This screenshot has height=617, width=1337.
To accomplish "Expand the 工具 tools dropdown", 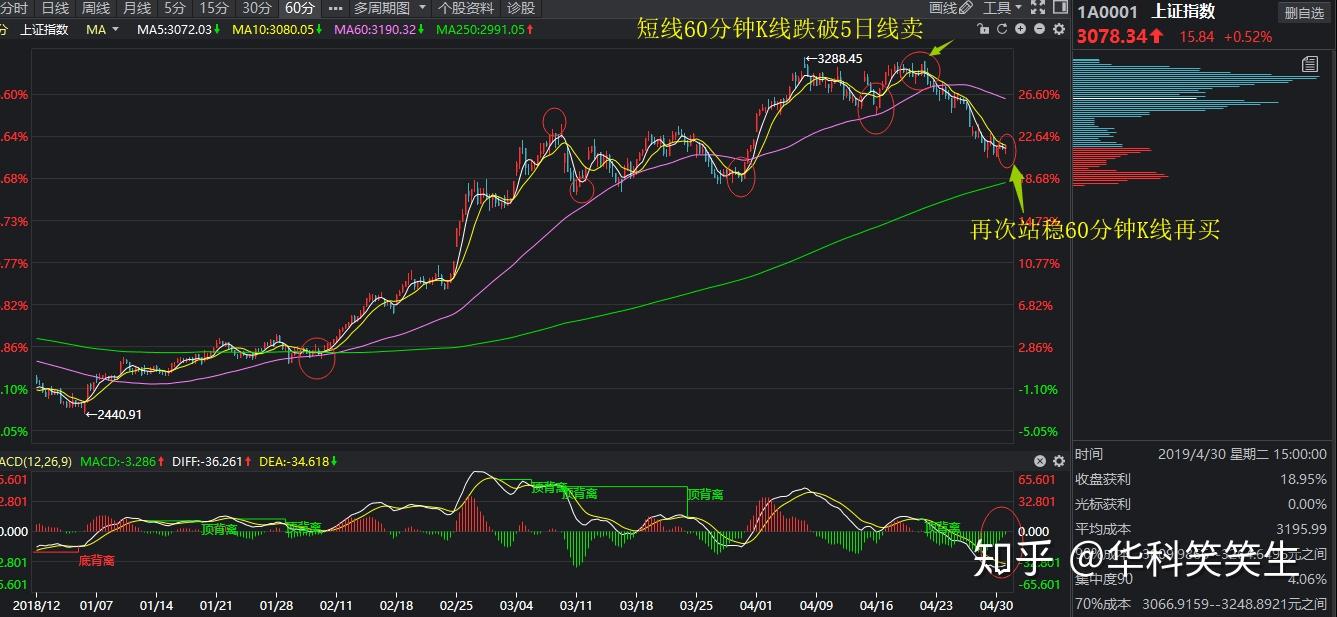I will point(1003,8).
